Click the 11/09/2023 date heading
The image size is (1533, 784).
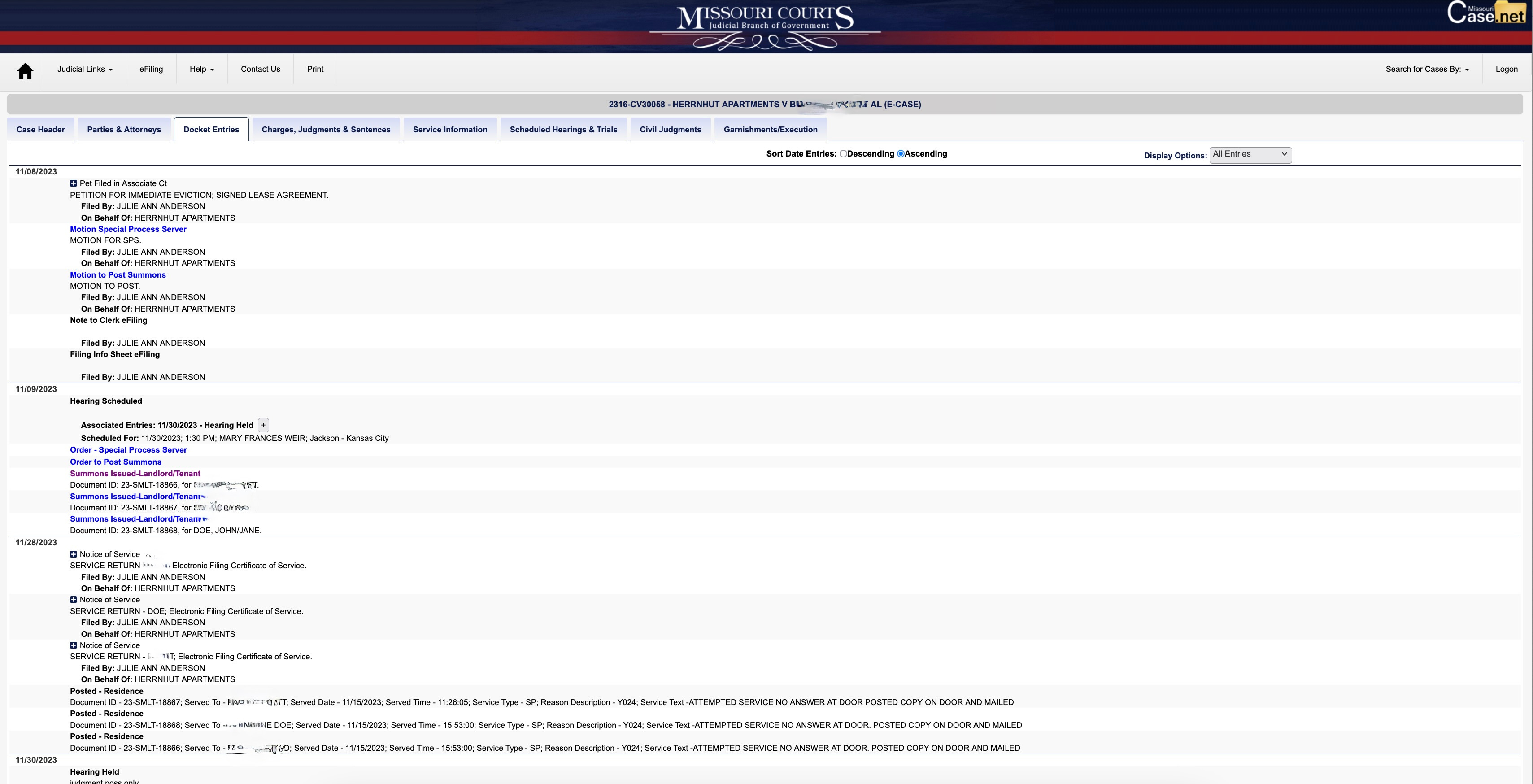click(x=36, y=389)
